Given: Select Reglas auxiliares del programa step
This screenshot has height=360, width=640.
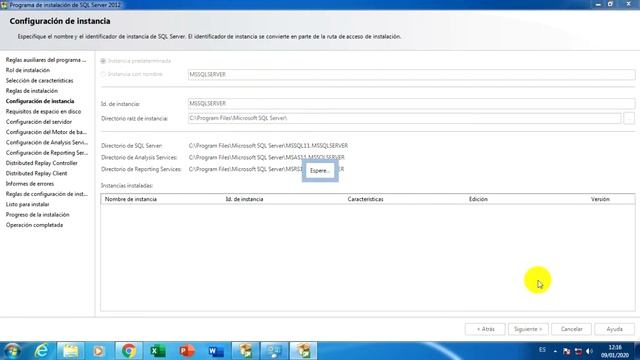Looking at the screenshot, I should [46, 60].
